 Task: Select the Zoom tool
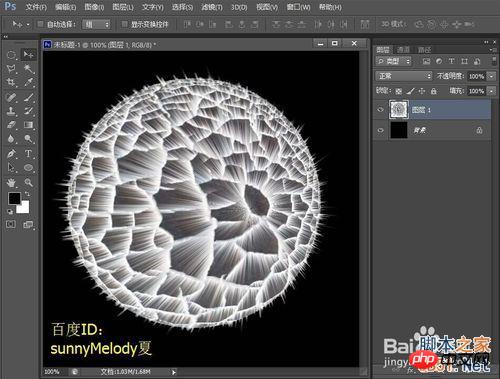[x=28, y=182]
